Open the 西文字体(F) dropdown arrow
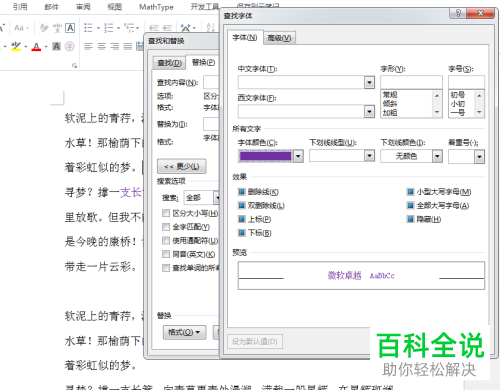This screenshot has height=390, width=500. (x=369, y=111)
